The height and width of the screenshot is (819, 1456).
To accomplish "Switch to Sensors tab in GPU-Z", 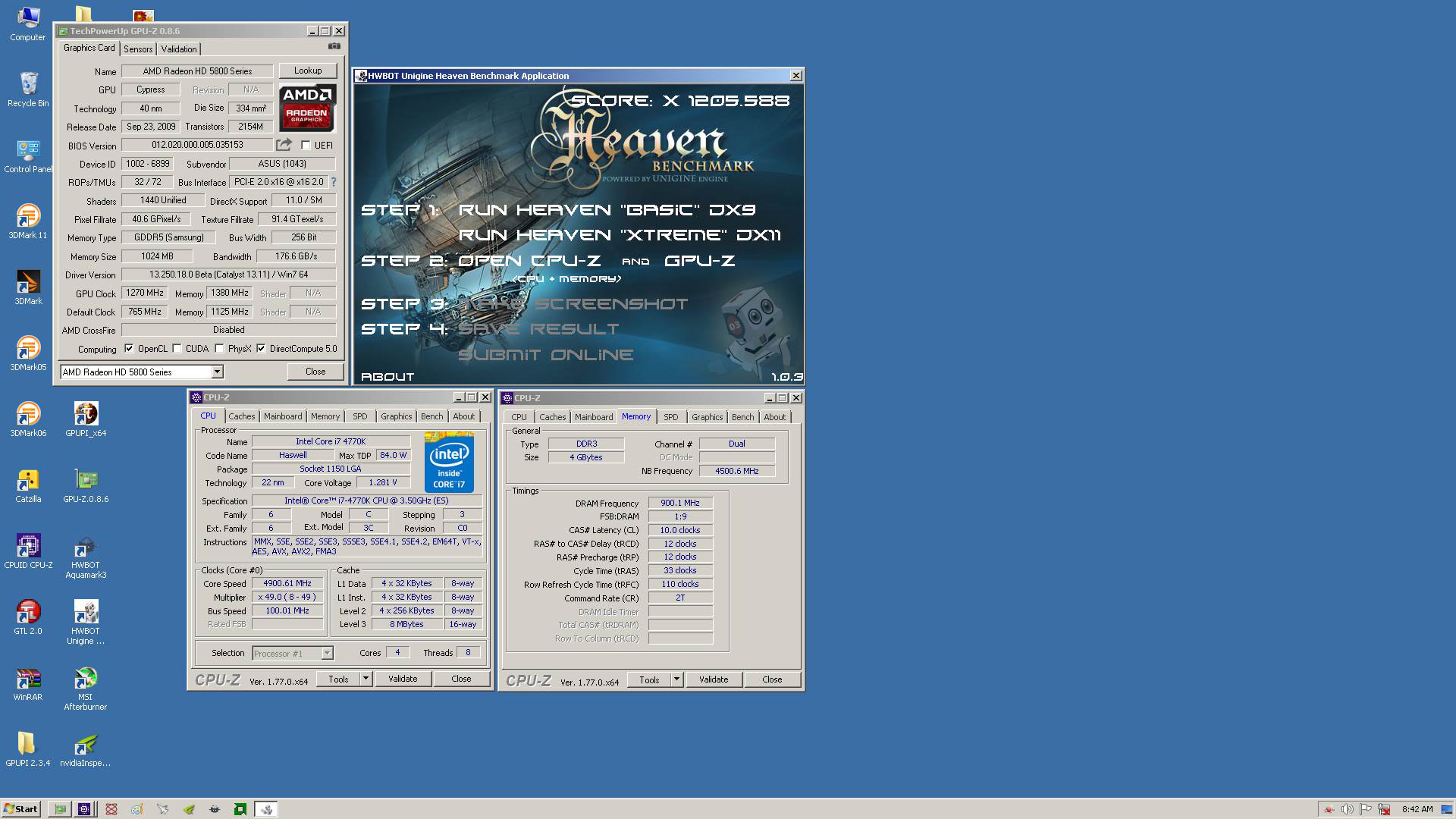I will click(x=138, y=49).
